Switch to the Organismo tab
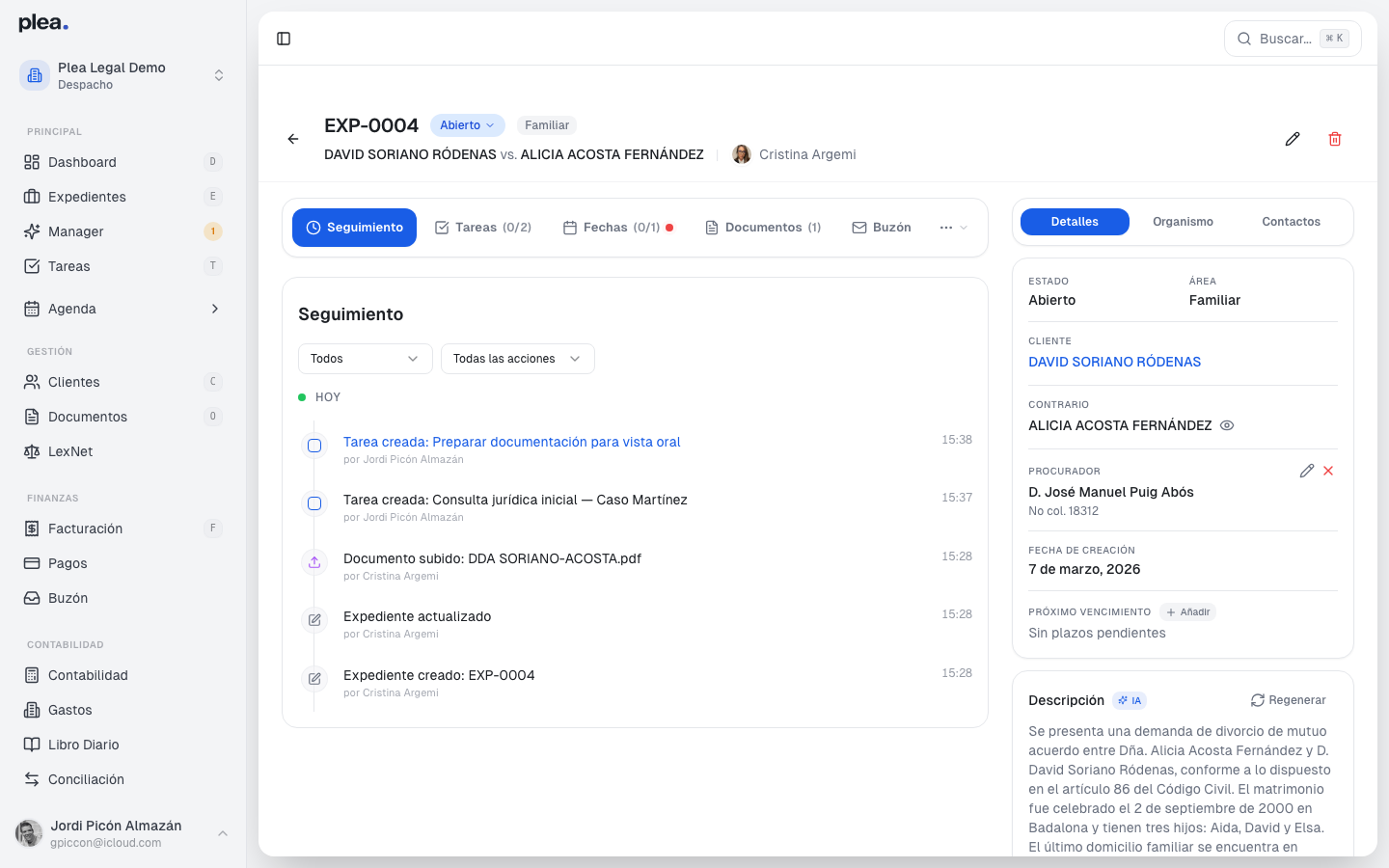This screenshot has width=1389, height=868. point(1183,222)
